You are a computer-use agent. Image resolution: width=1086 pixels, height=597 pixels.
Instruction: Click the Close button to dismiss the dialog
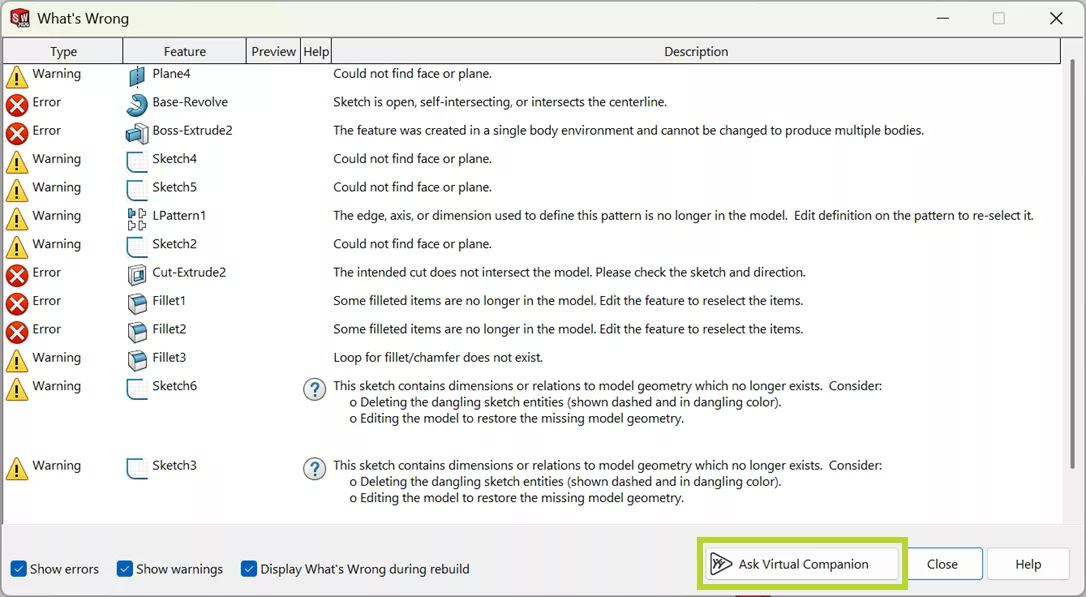tap(943, 563)
